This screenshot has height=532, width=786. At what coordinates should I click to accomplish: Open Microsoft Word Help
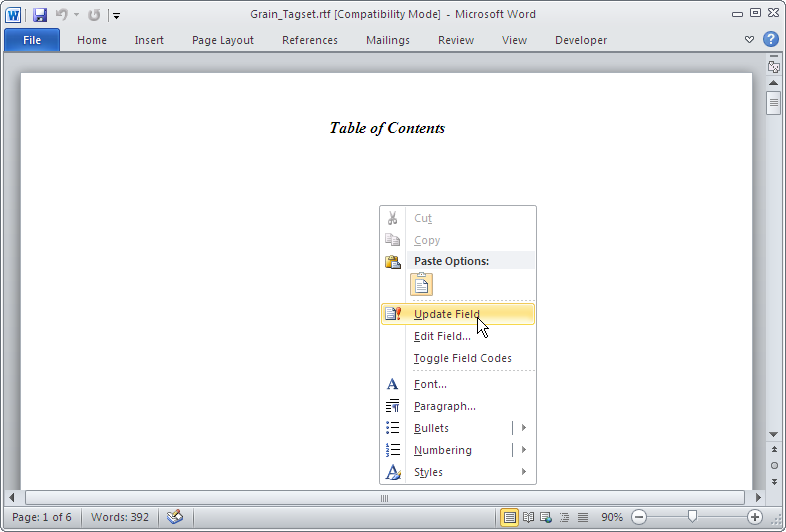point(771,39)
